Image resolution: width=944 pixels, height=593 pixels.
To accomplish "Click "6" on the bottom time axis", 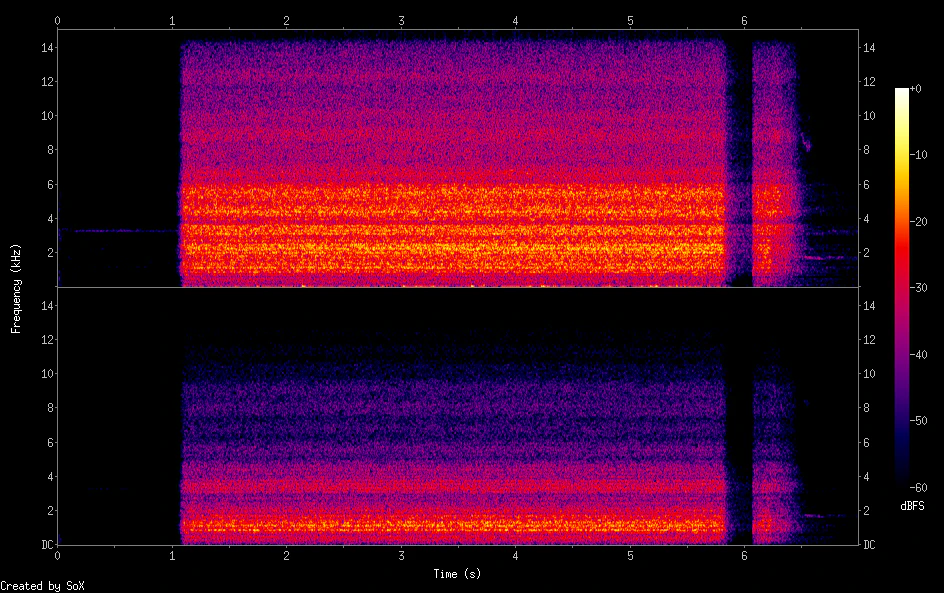I will 745,556.
